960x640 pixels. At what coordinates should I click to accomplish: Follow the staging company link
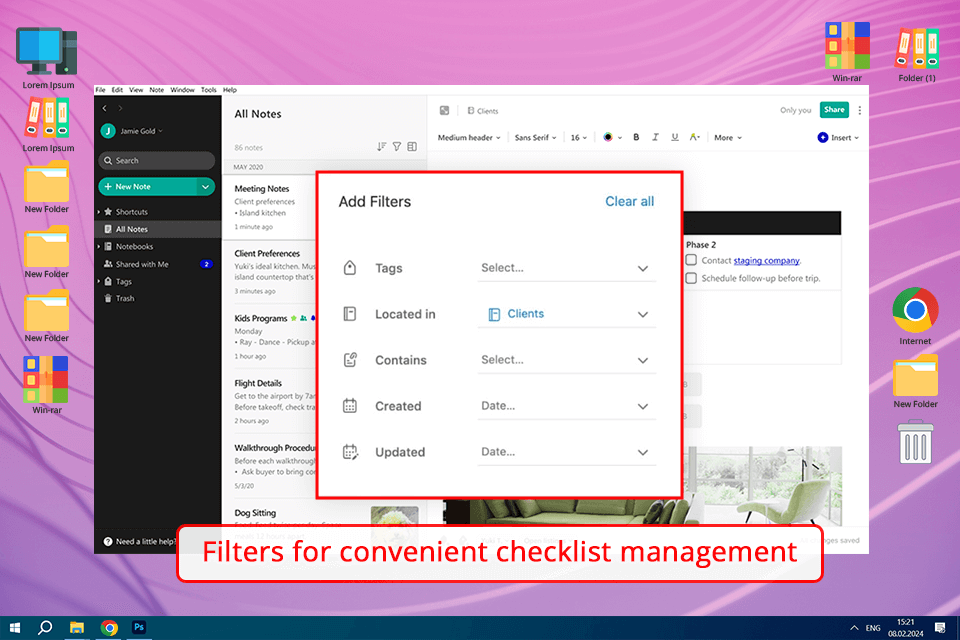point(767,260)
